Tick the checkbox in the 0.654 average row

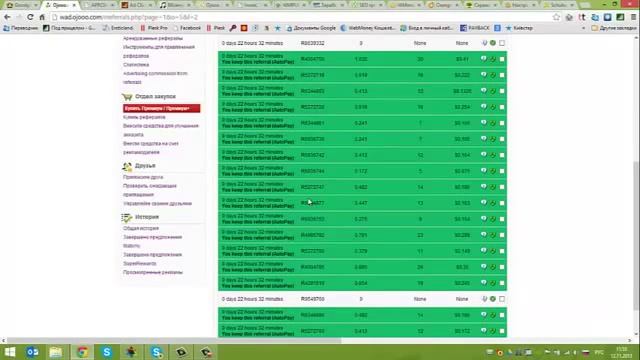click(x=502, y=283)
